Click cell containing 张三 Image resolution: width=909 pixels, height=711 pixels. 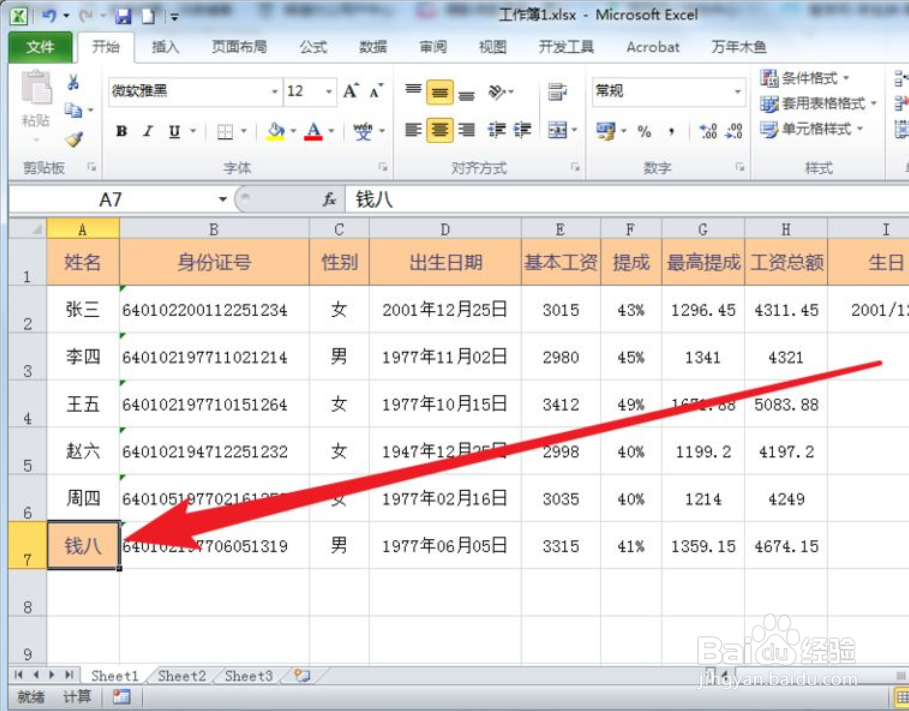point(83,309)
